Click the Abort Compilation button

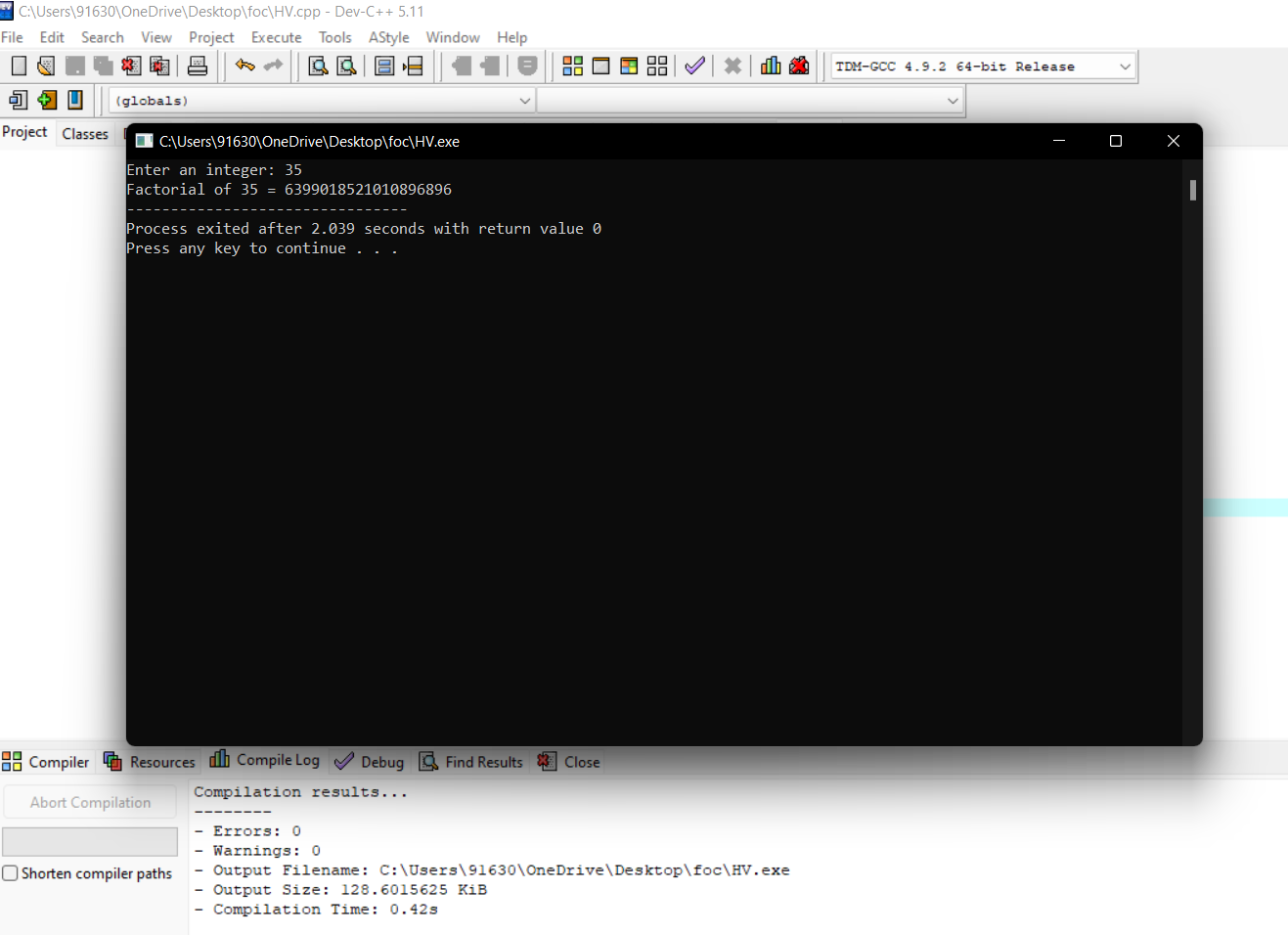pyautogui.click(x=89, y=801)
